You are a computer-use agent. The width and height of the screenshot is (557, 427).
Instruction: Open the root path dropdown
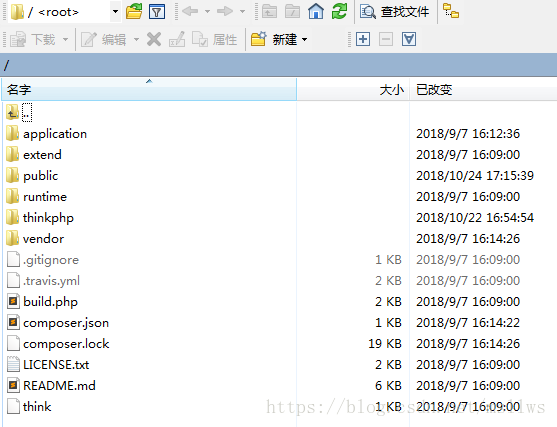[115, 12]
